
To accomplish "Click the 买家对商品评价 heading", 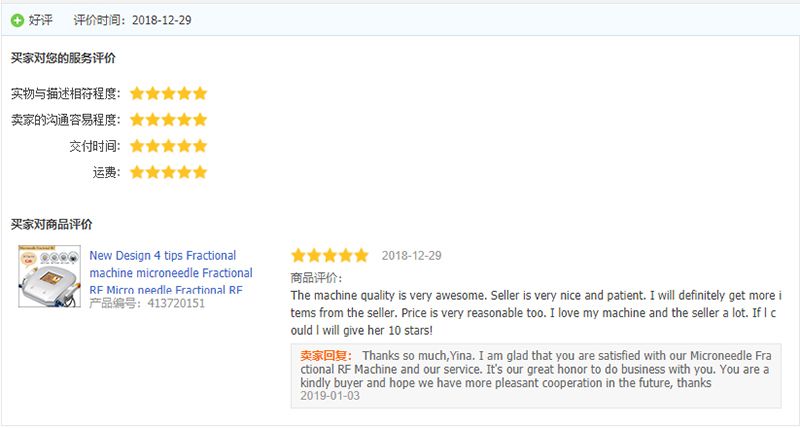I will pyautogui.click(x=52, y=224).
